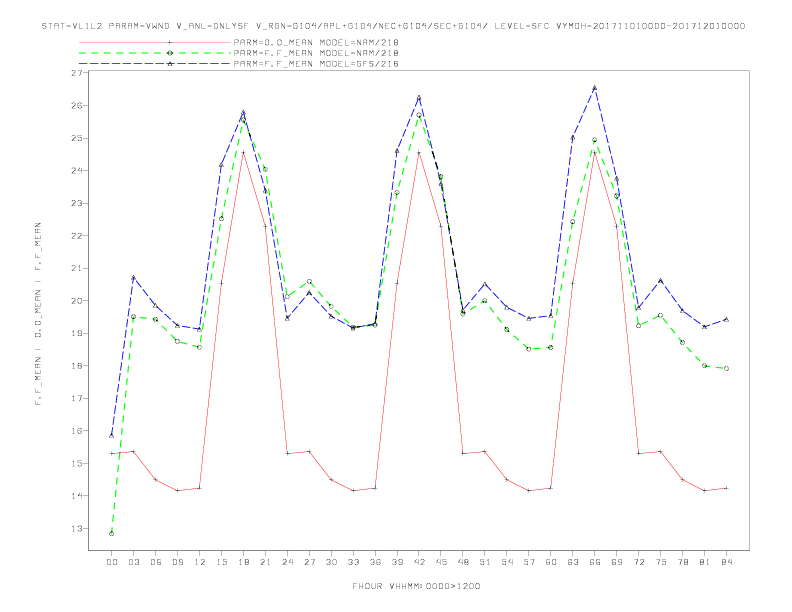The width and height of the screenshot is (792, 612).
Task: Click x-axis tick label 33
Action: (x=353, y=562)
